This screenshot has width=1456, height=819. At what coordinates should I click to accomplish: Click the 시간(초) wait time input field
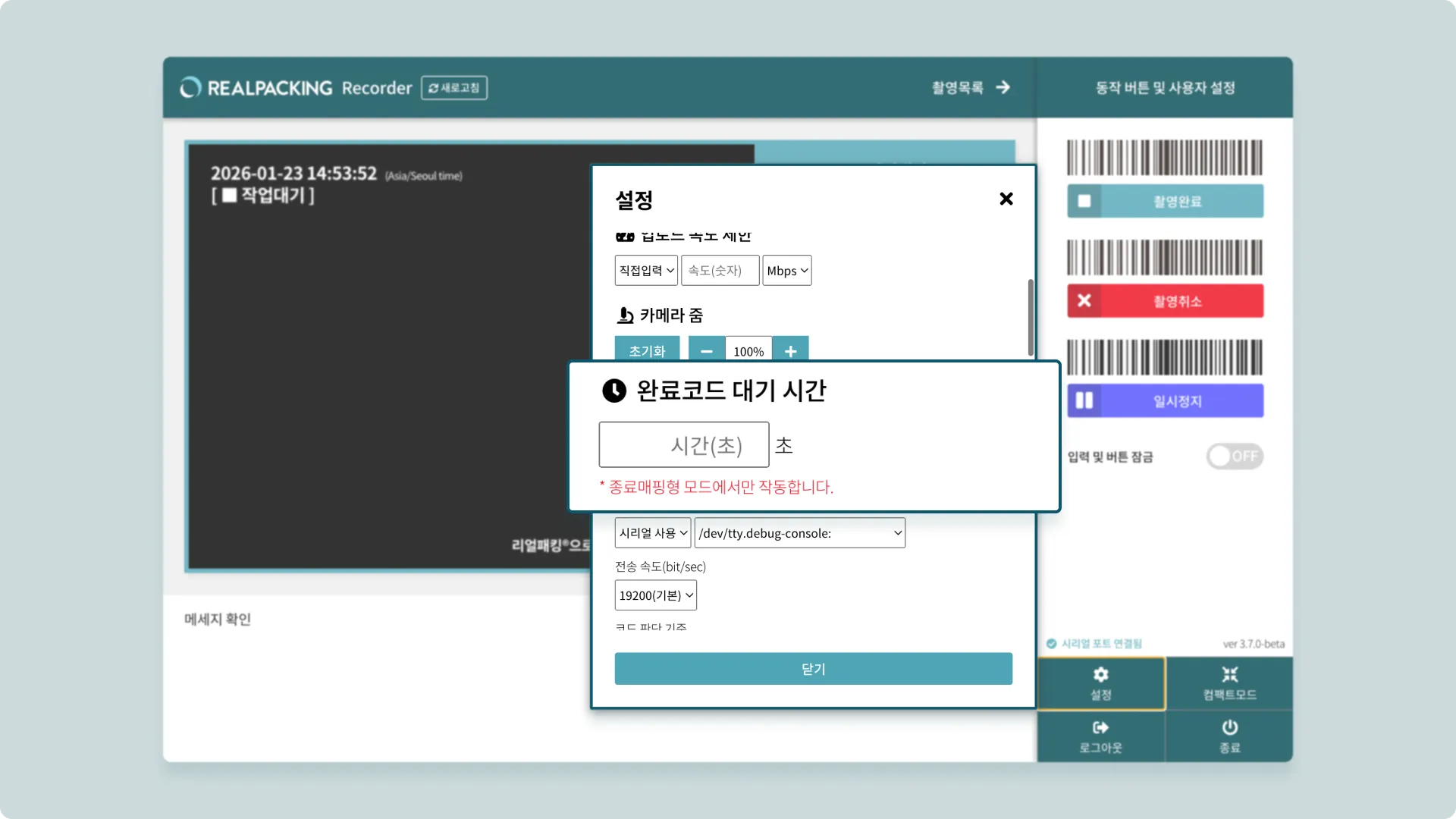(683, 445)
